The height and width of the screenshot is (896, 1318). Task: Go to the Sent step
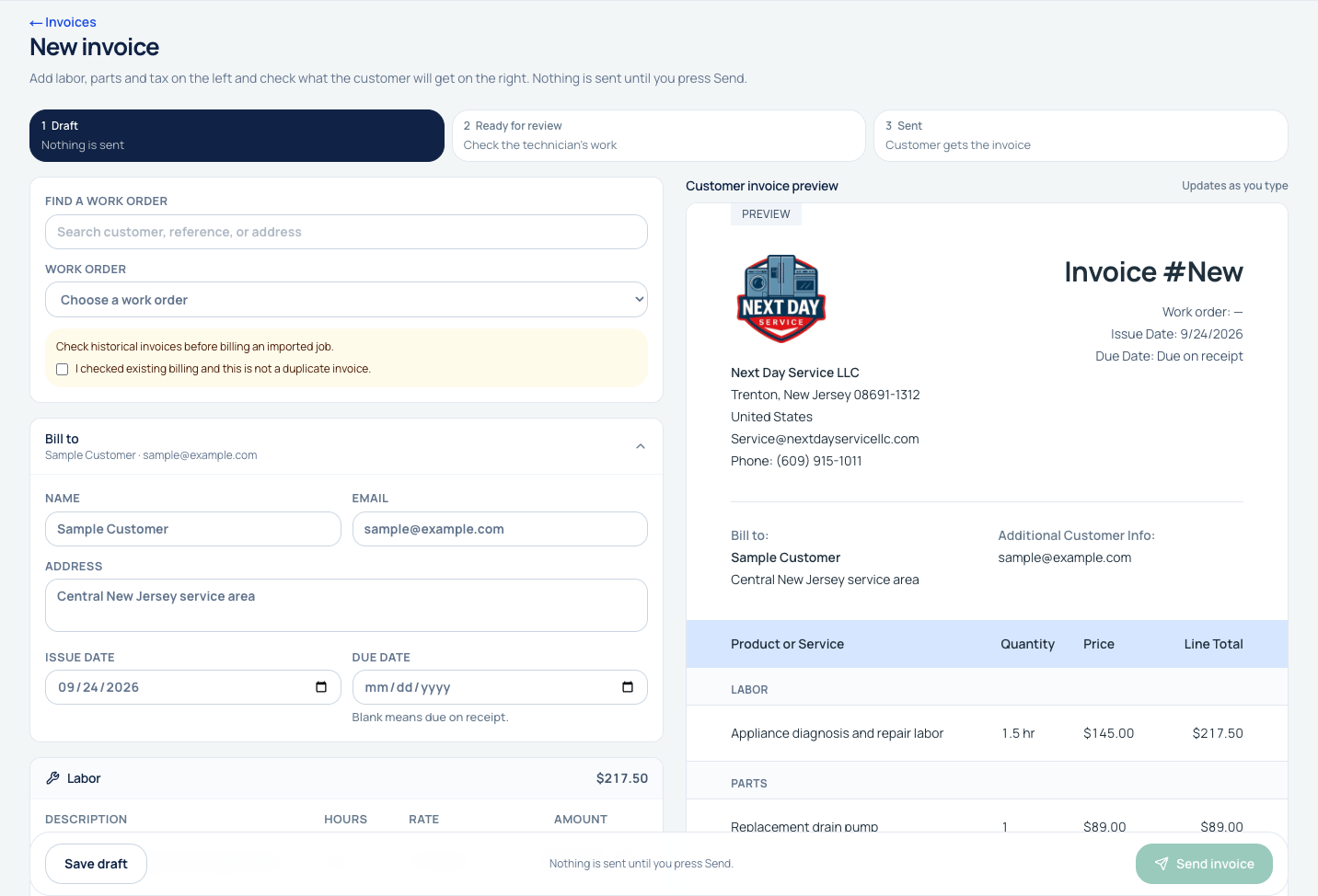tap(1081, 135)
